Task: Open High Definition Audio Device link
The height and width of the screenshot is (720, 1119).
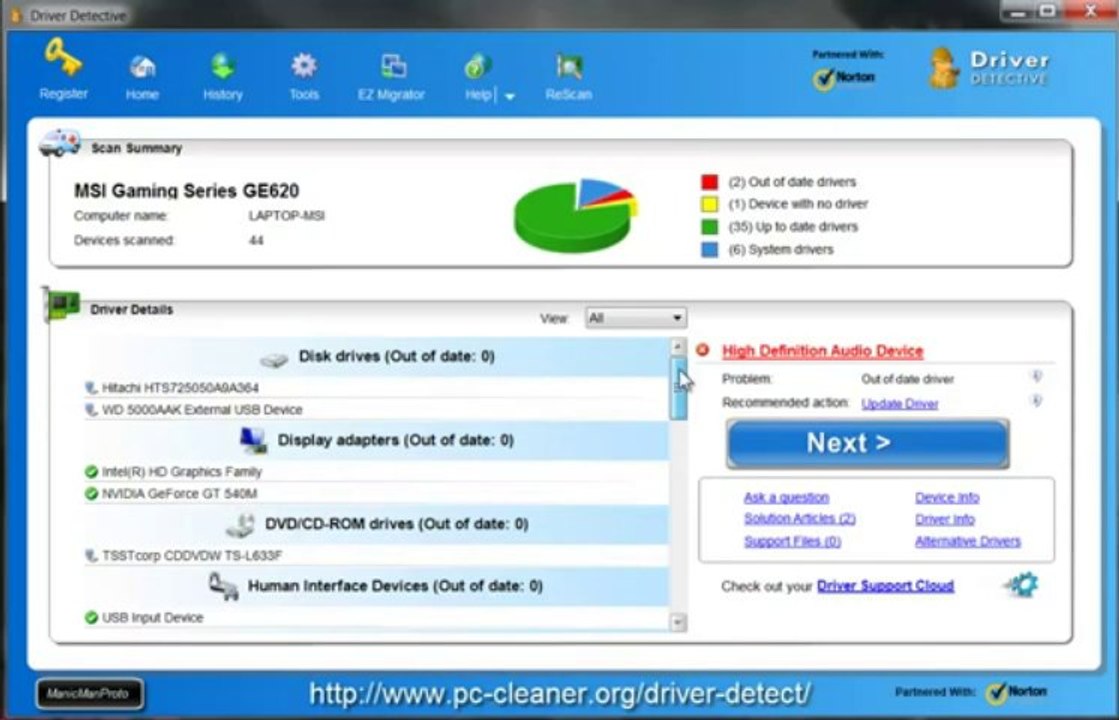Action: click(x=823, y=351)
